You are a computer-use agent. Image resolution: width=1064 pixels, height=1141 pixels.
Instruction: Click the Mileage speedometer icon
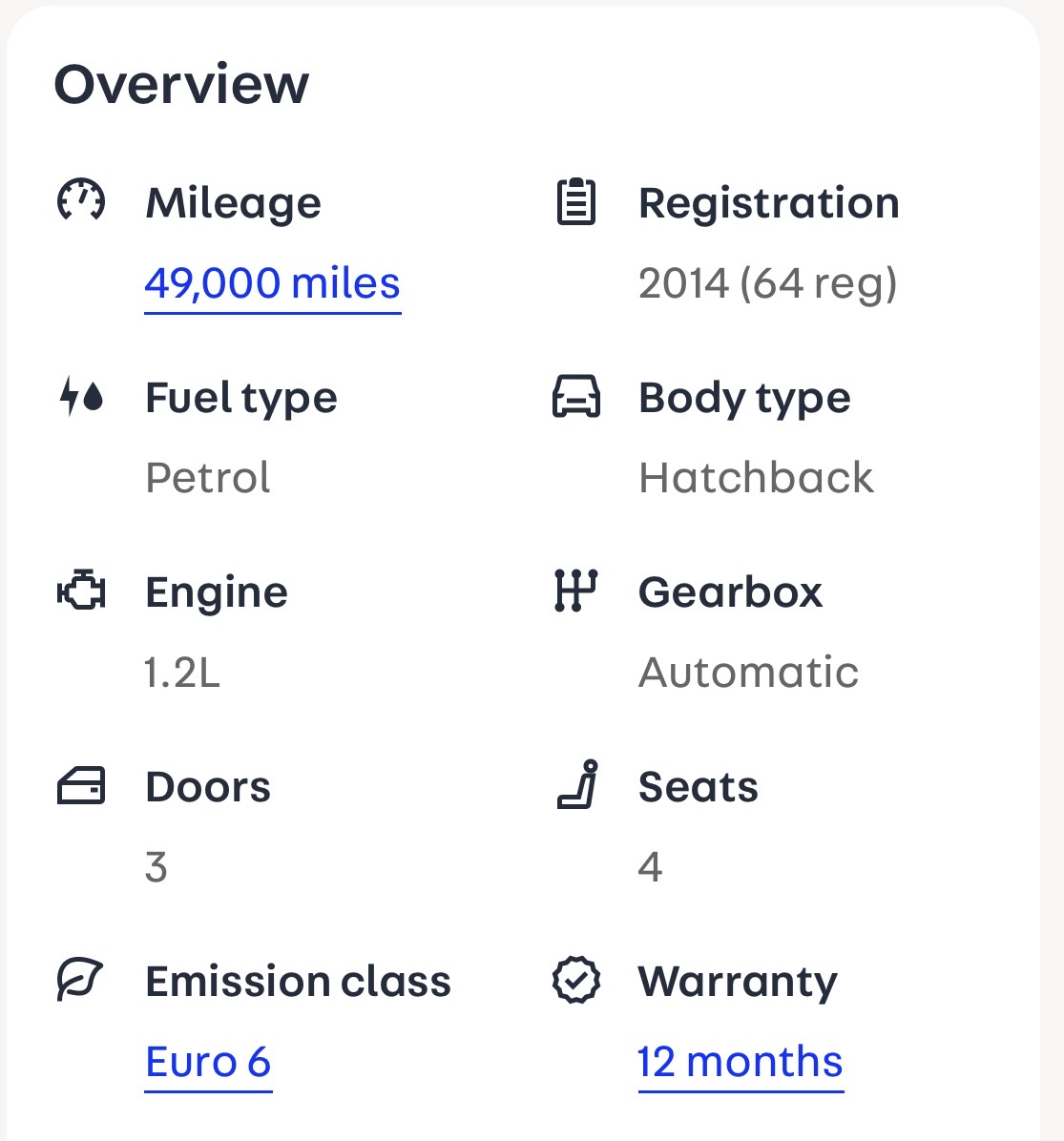(x=81, y=201)
